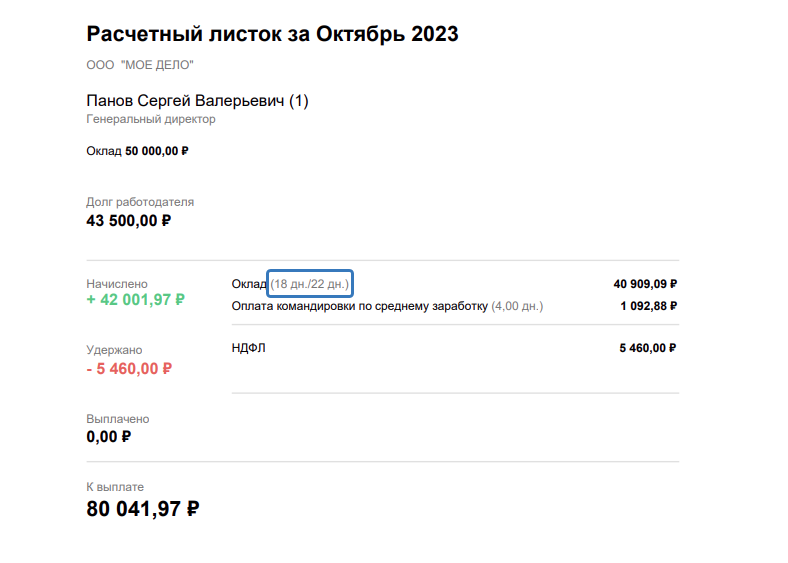Click the Долг работодателя label
Viewport: 788px width, 563px height.
point(140,202)
